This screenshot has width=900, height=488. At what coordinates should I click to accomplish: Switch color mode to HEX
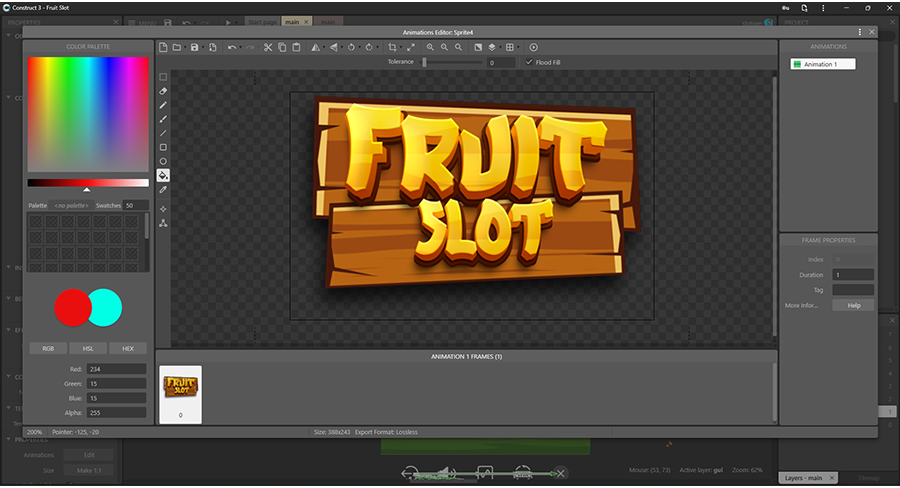click(x=128, y=348)
